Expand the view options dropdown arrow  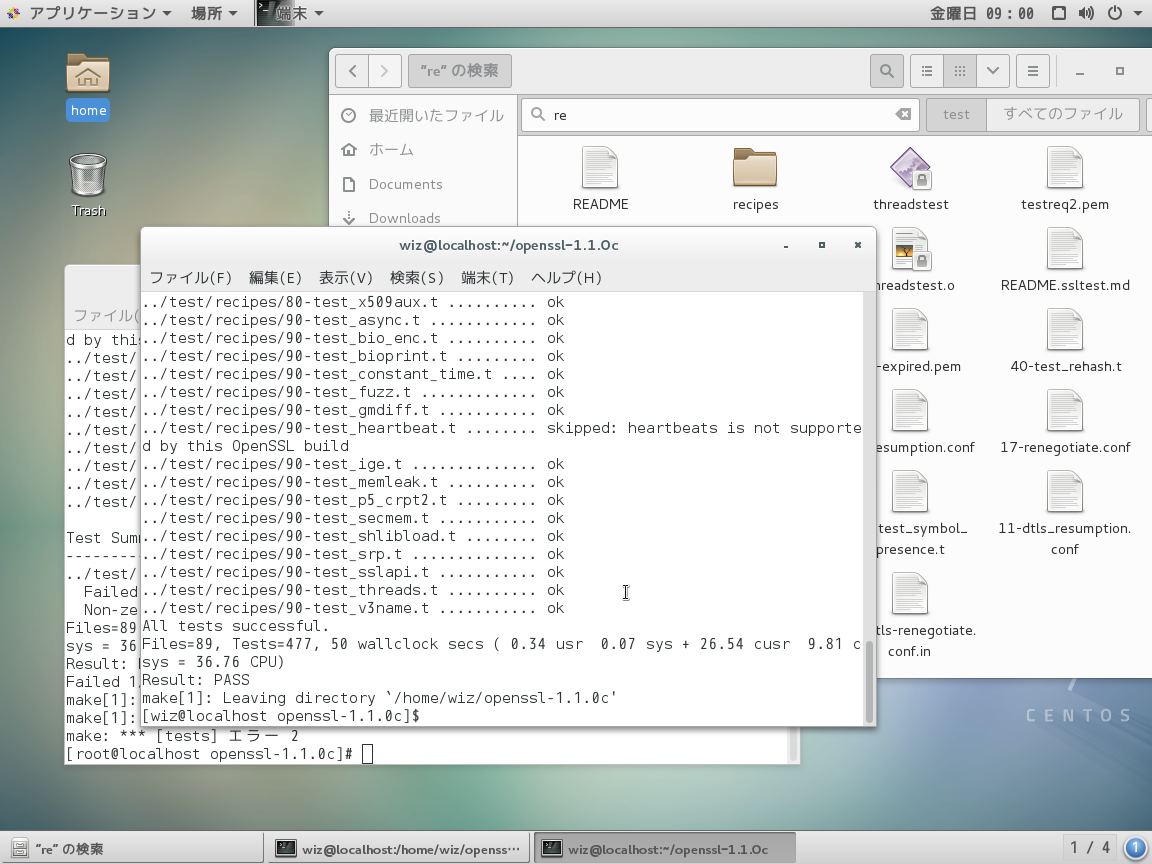click(993, 71)
